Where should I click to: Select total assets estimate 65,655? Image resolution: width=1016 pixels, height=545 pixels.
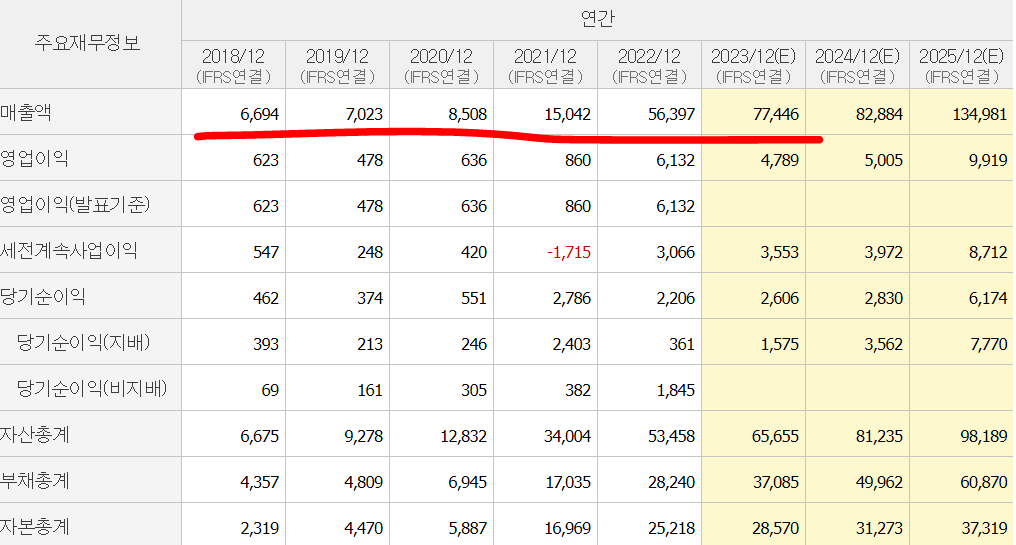point(776,436)
